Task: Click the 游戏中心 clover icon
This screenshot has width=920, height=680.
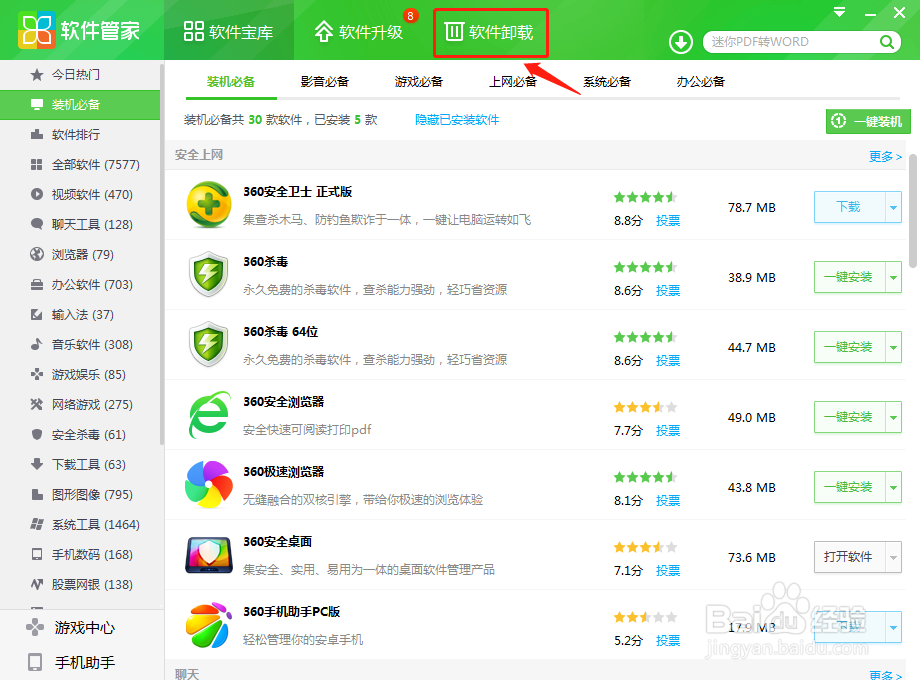Action: click(35, 627)
